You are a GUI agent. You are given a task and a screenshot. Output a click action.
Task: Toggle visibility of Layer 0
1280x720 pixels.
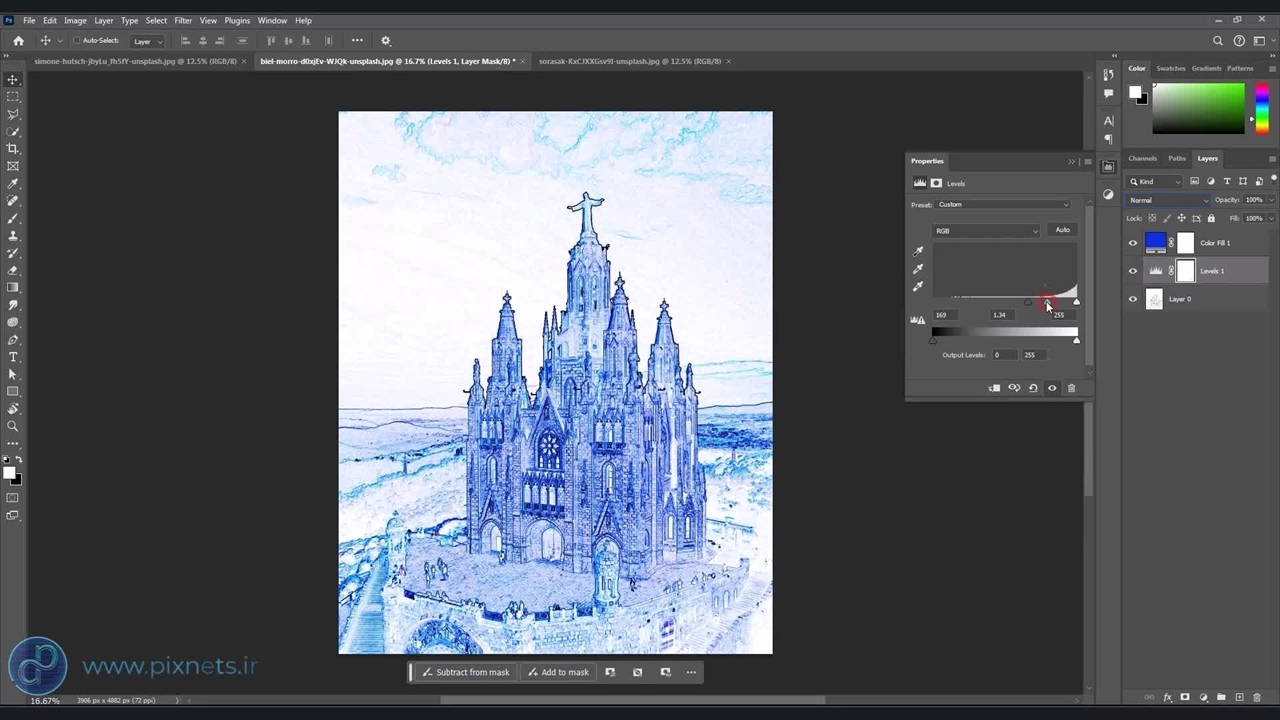click(1133, 299)
